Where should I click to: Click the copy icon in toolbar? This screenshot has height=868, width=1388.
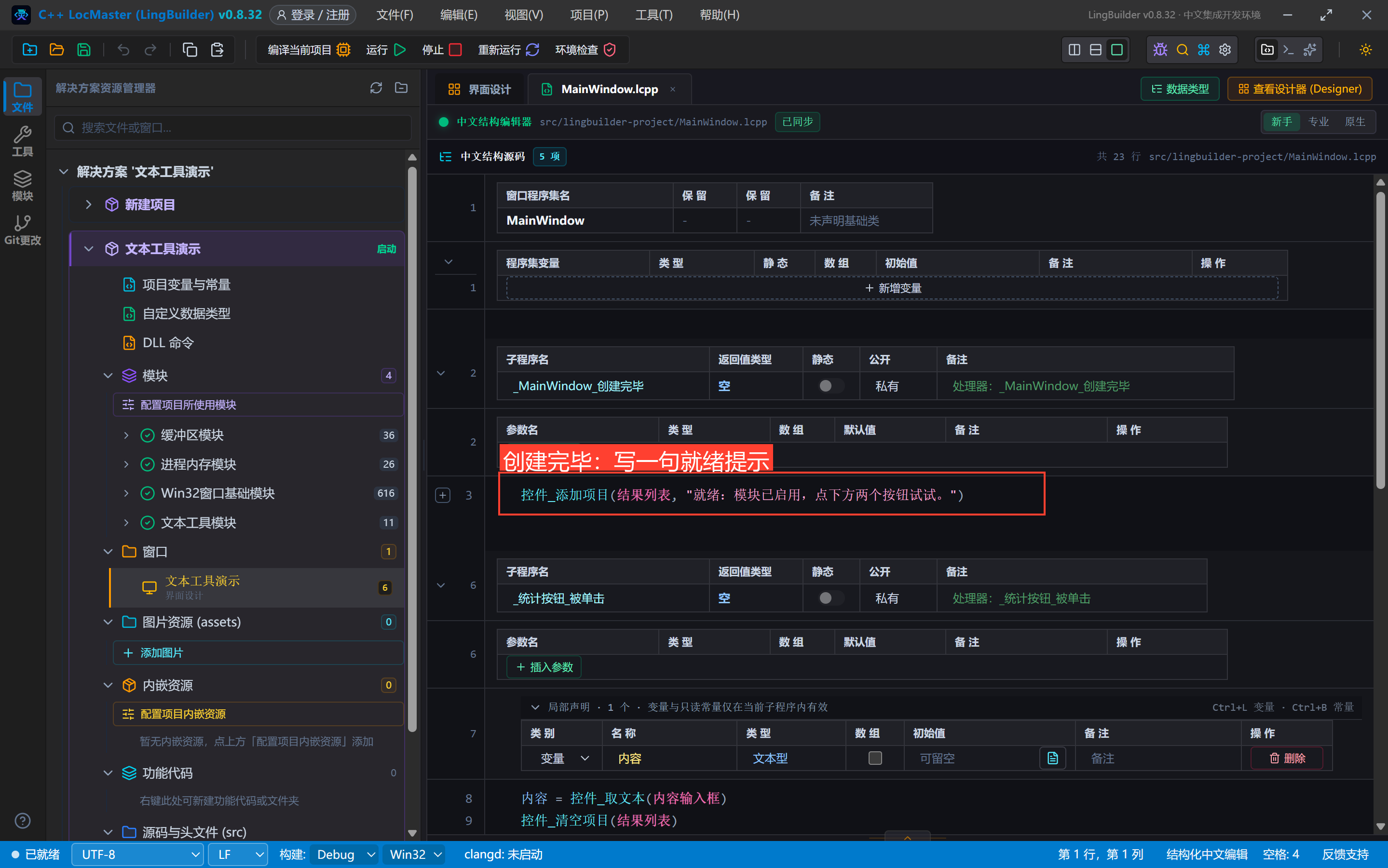click(x=190, y=50)
